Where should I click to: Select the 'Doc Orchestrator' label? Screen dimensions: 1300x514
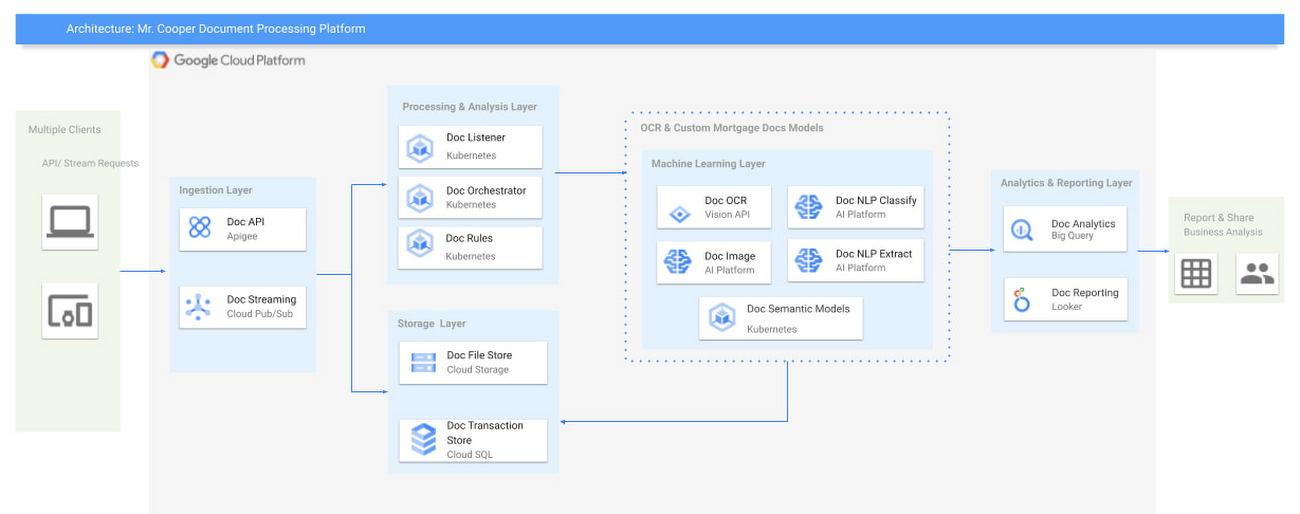point(486,191)
